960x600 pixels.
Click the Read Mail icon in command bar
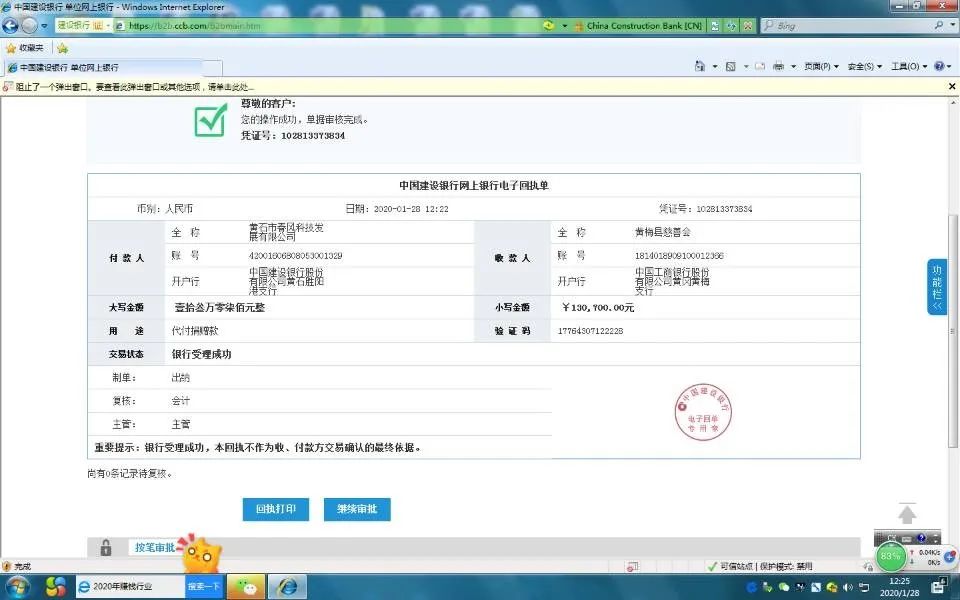click(760, 66)
